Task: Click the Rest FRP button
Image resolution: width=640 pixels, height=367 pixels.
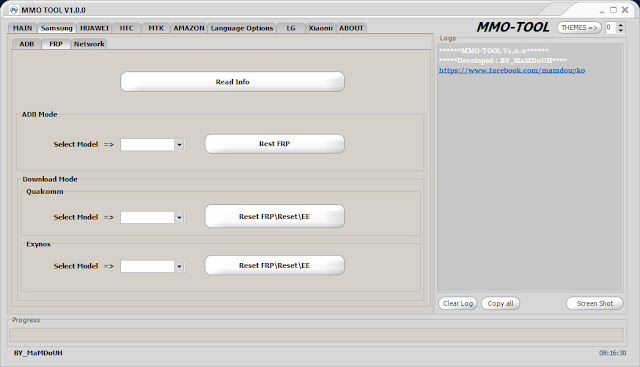Action: [274, 144]
